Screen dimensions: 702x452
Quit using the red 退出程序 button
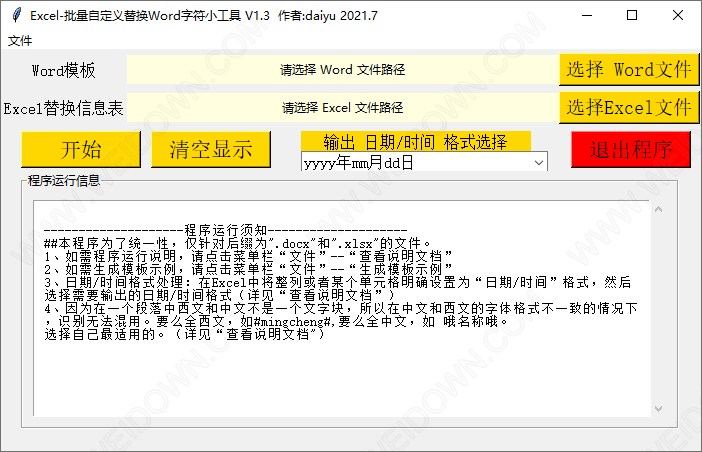pos(631,150)
